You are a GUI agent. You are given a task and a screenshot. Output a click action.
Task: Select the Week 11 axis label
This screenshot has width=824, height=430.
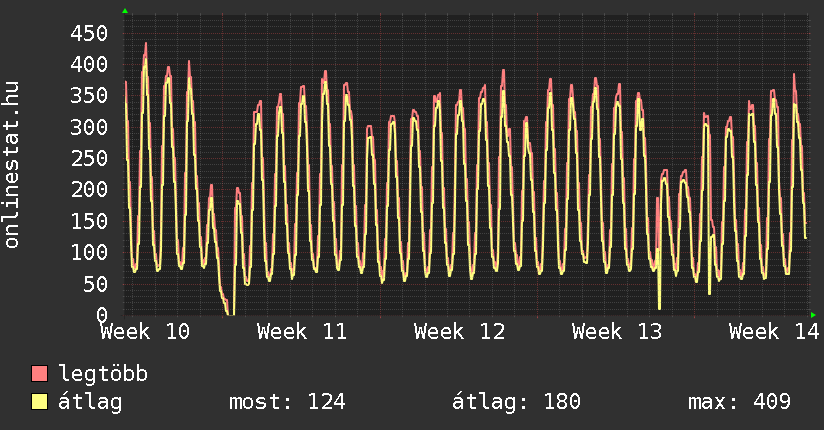[302, 331]
